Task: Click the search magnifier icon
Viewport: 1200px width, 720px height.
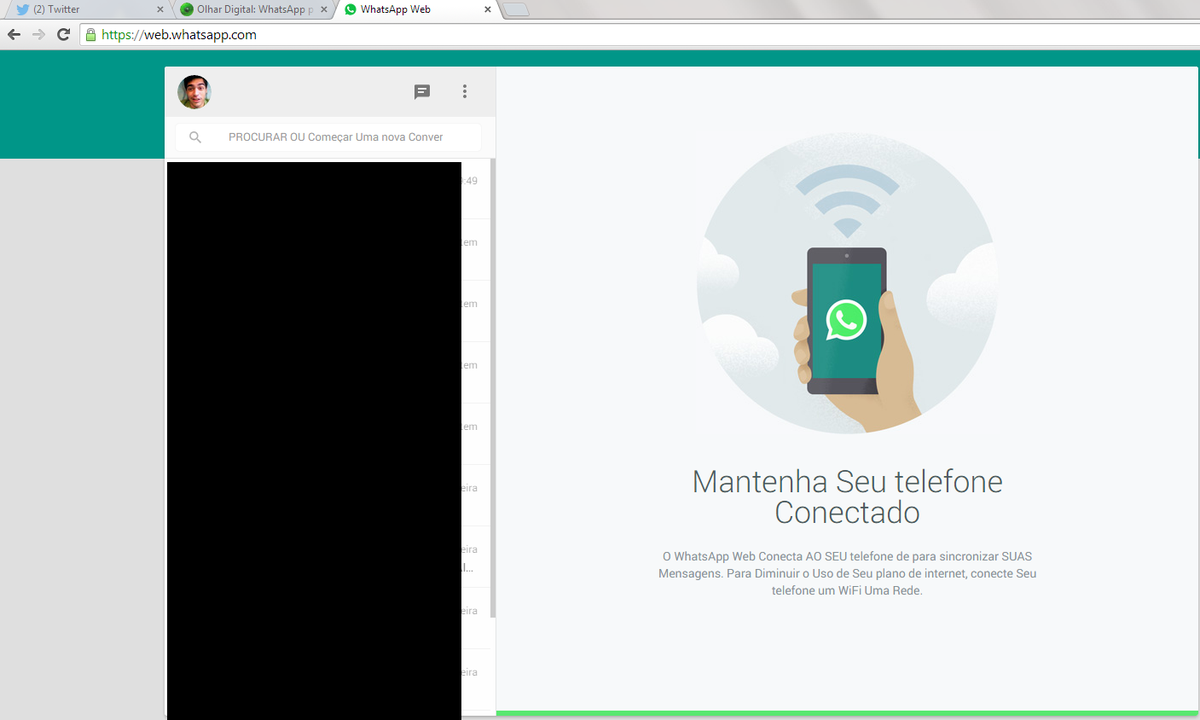Action: click(x=195, y=137)
